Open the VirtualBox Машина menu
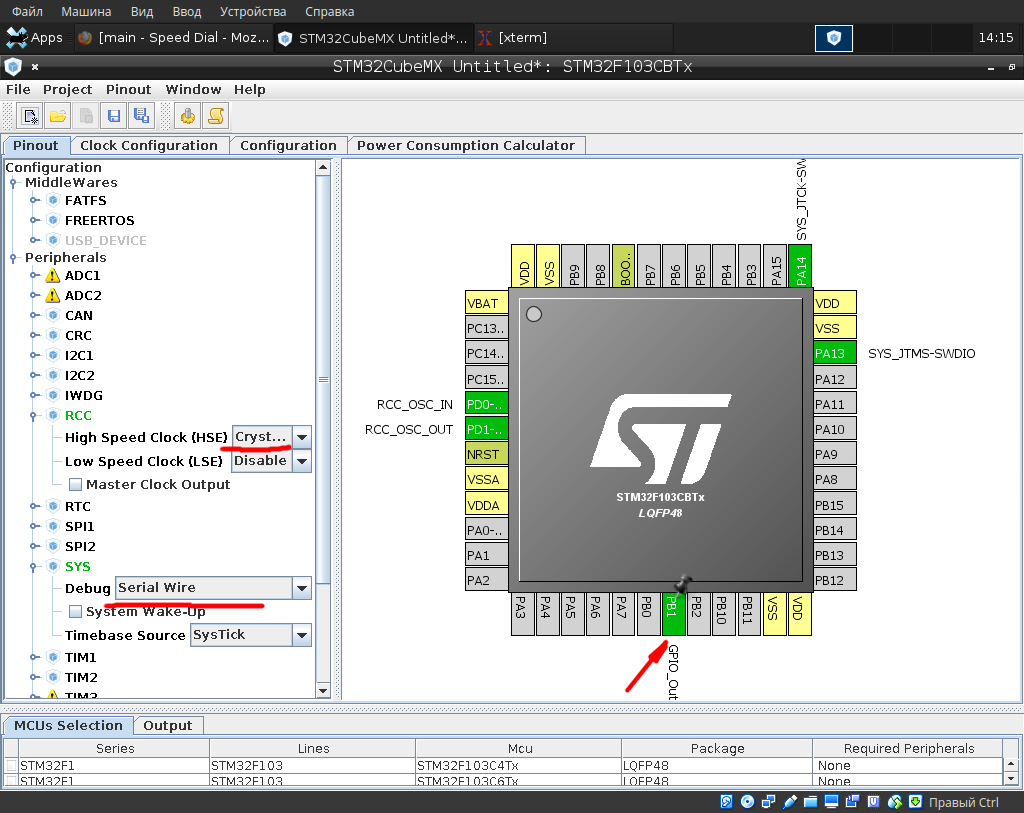This screenshot has width=1024, height=813. [x=86, y=11]
